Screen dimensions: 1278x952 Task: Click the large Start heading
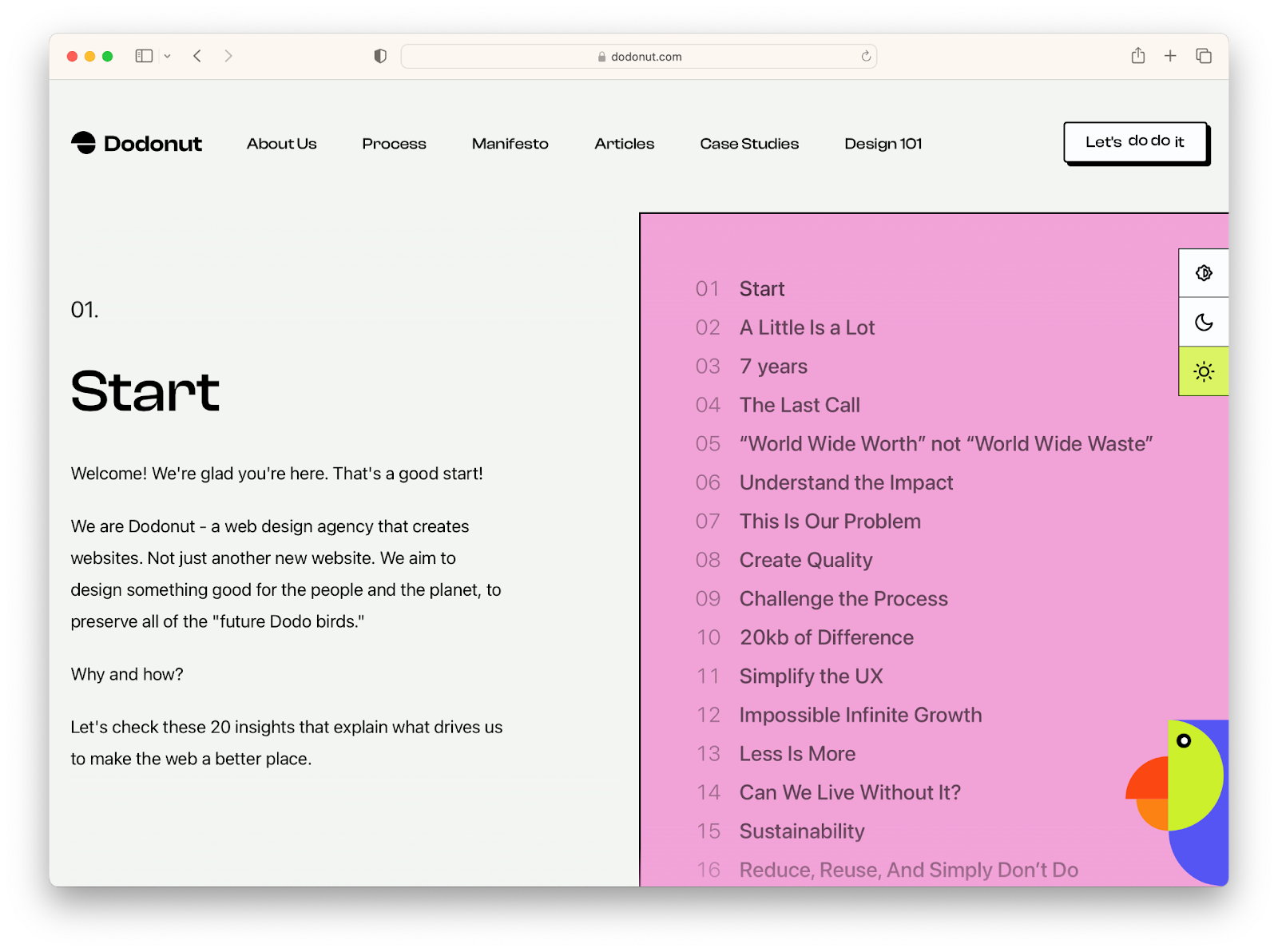[145, 391]
